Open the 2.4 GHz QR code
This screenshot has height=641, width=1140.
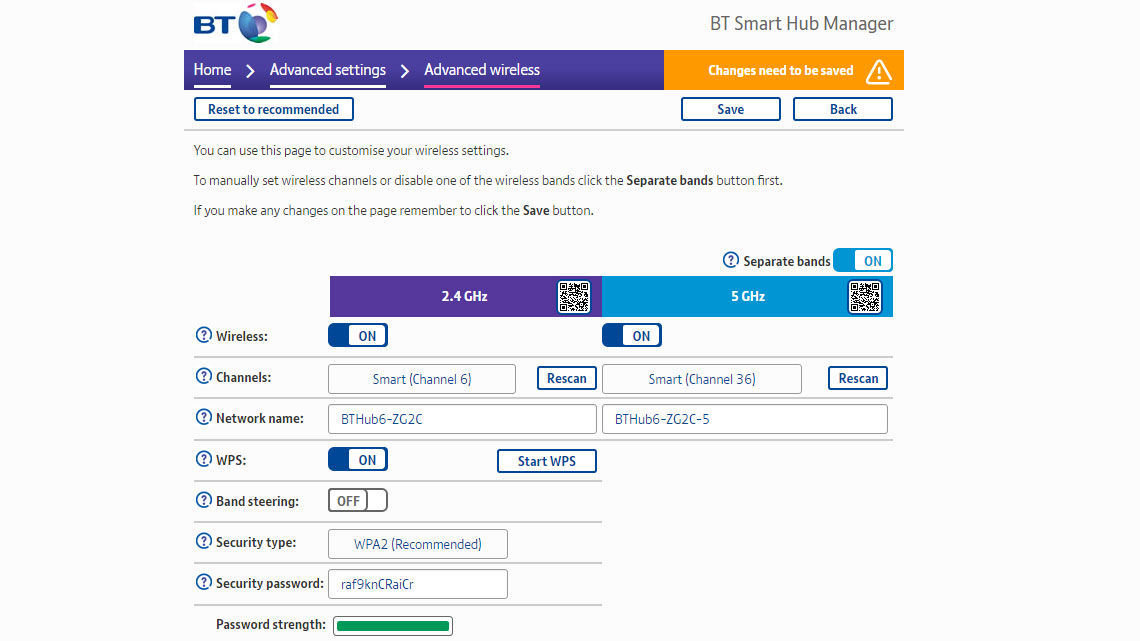[574, 297]
